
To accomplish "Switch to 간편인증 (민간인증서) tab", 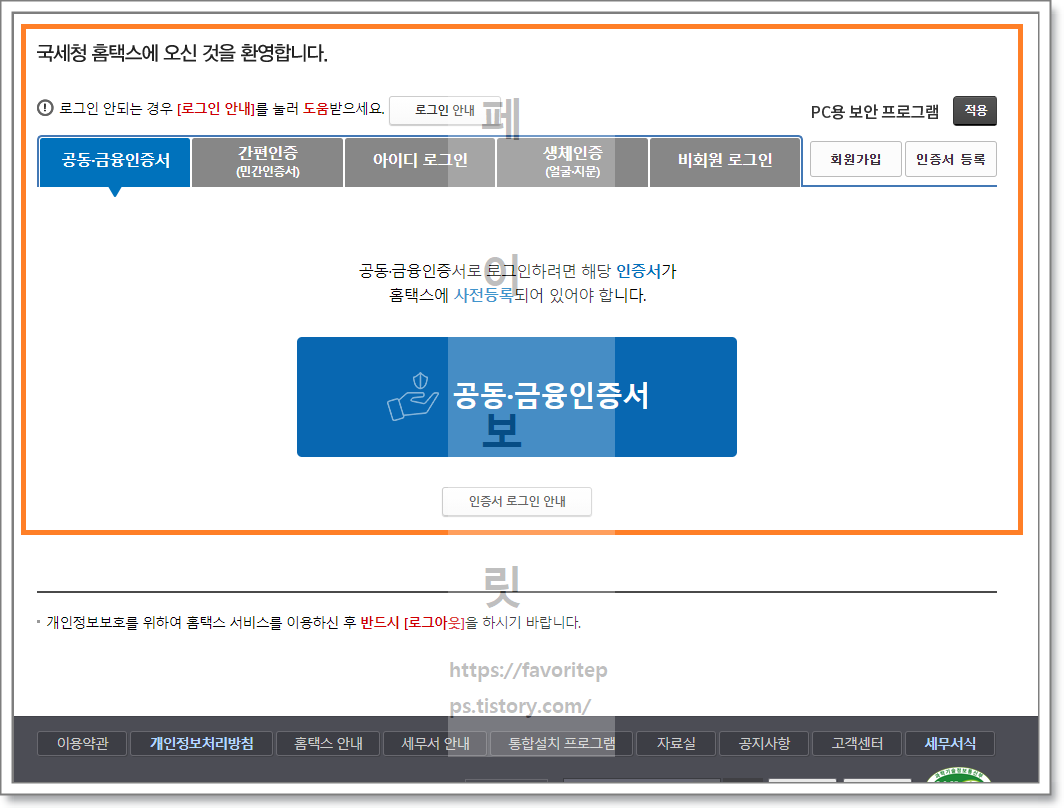I will click(x=267, y=161).
